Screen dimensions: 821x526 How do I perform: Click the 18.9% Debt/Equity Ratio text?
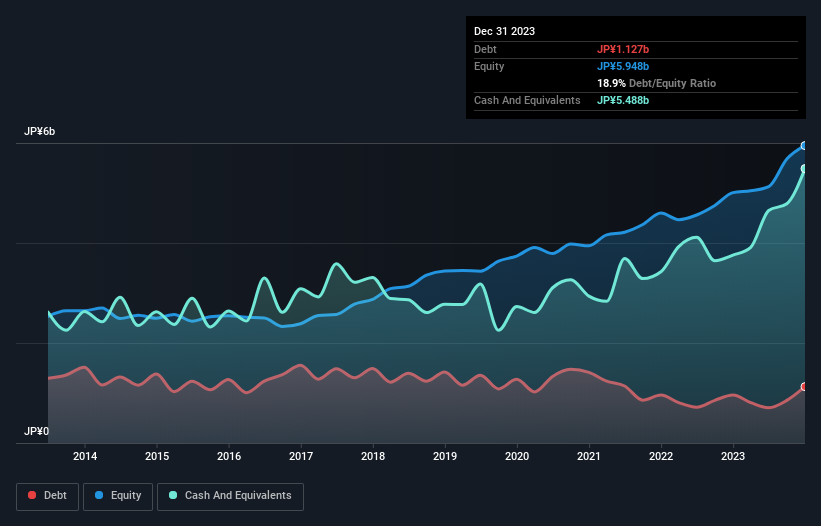click(656, 83)
